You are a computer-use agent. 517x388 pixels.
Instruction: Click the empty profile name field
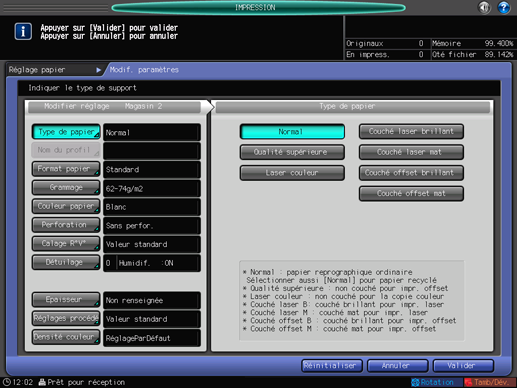pos(152,151)
